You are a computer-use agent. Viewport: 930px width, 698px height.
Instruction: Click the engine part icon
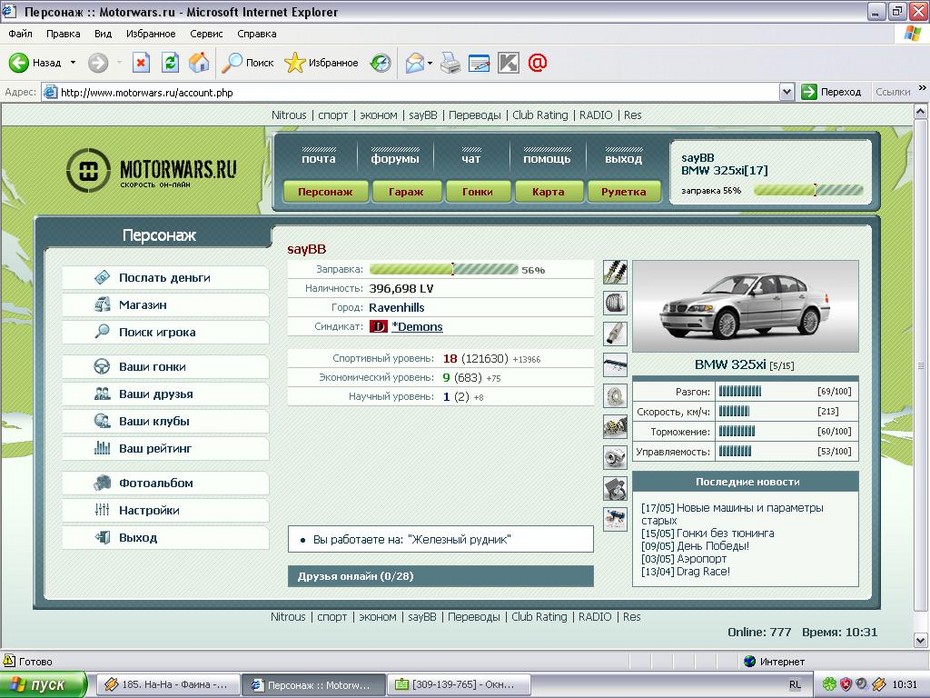point(615,426)
